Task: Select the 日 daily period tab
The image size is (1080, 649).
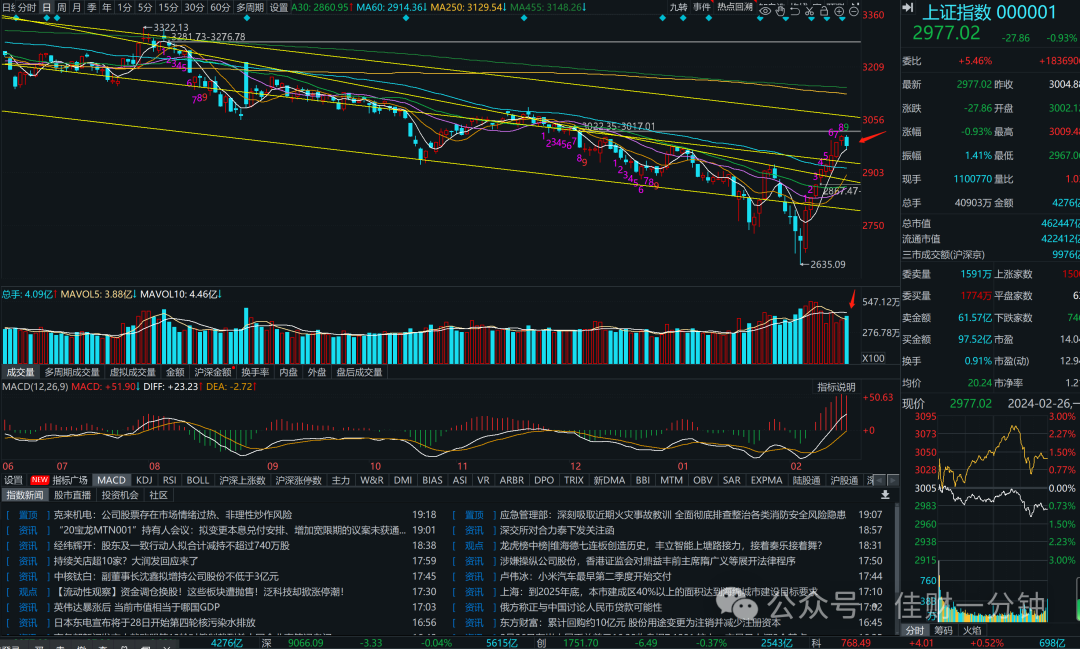Action: 46,8
